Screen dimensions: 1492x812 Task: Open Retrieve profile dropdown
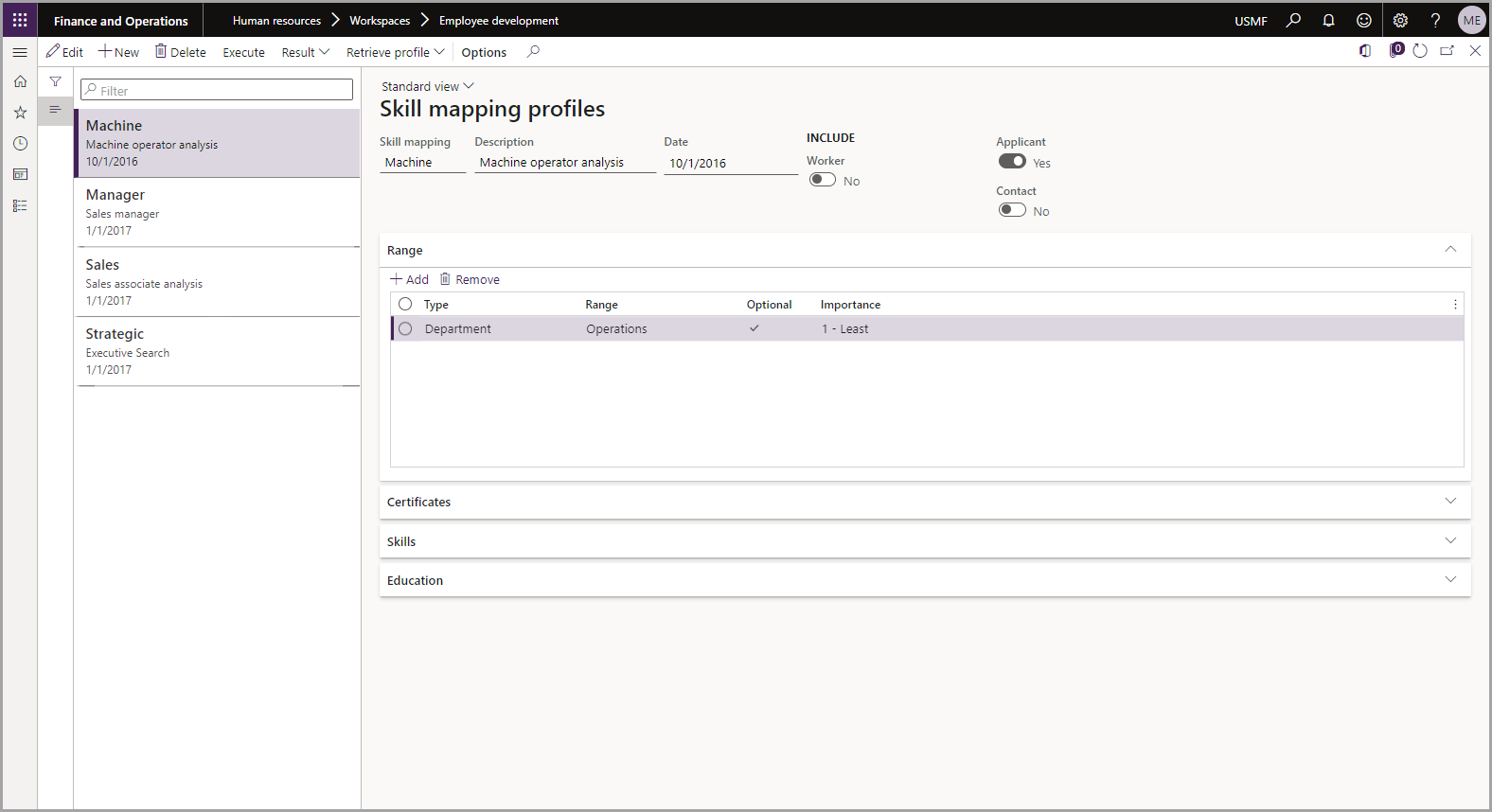coord(395,52)
